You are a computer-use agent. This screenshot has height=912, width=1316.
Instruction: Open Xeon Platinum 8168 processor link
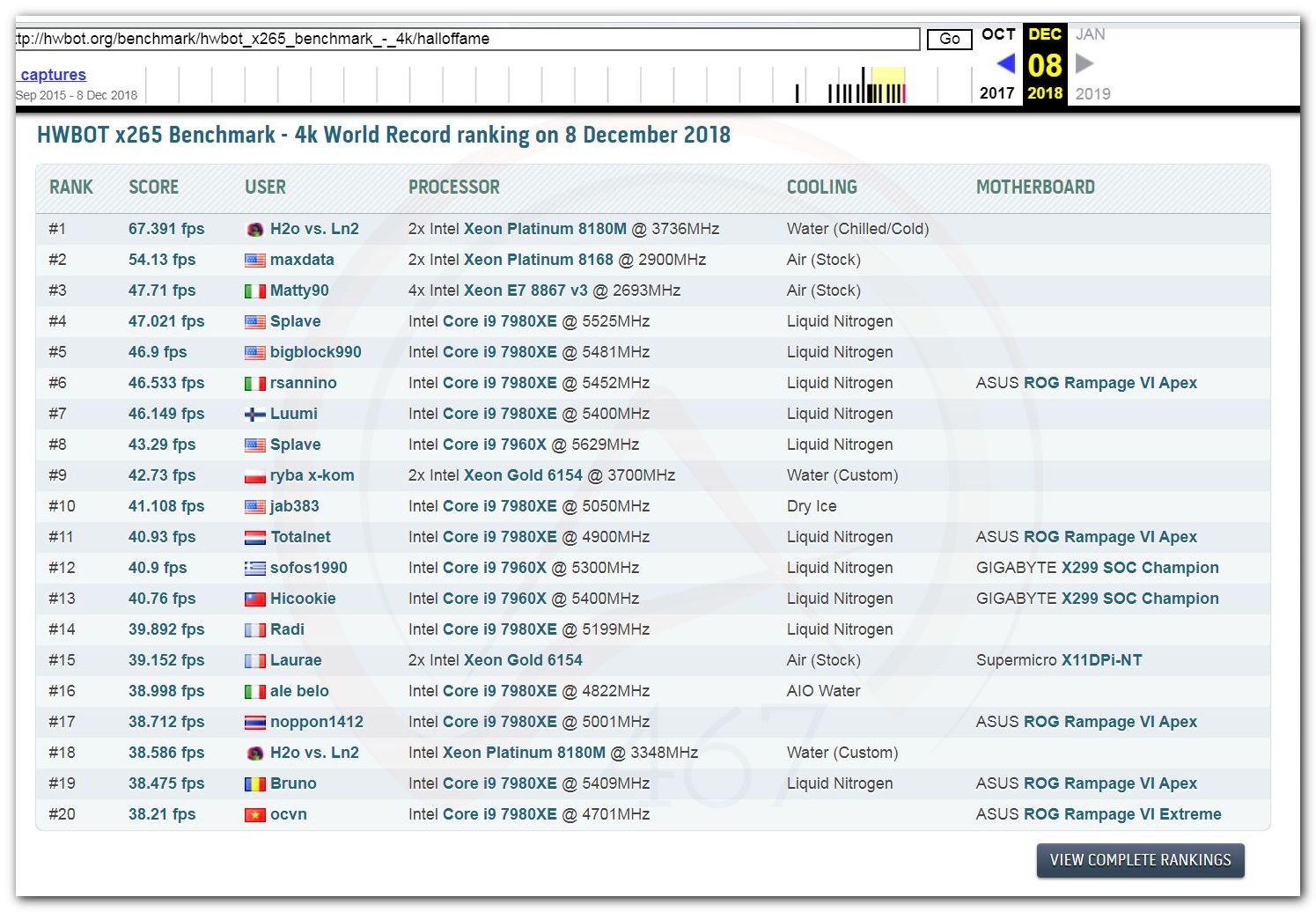538,260
